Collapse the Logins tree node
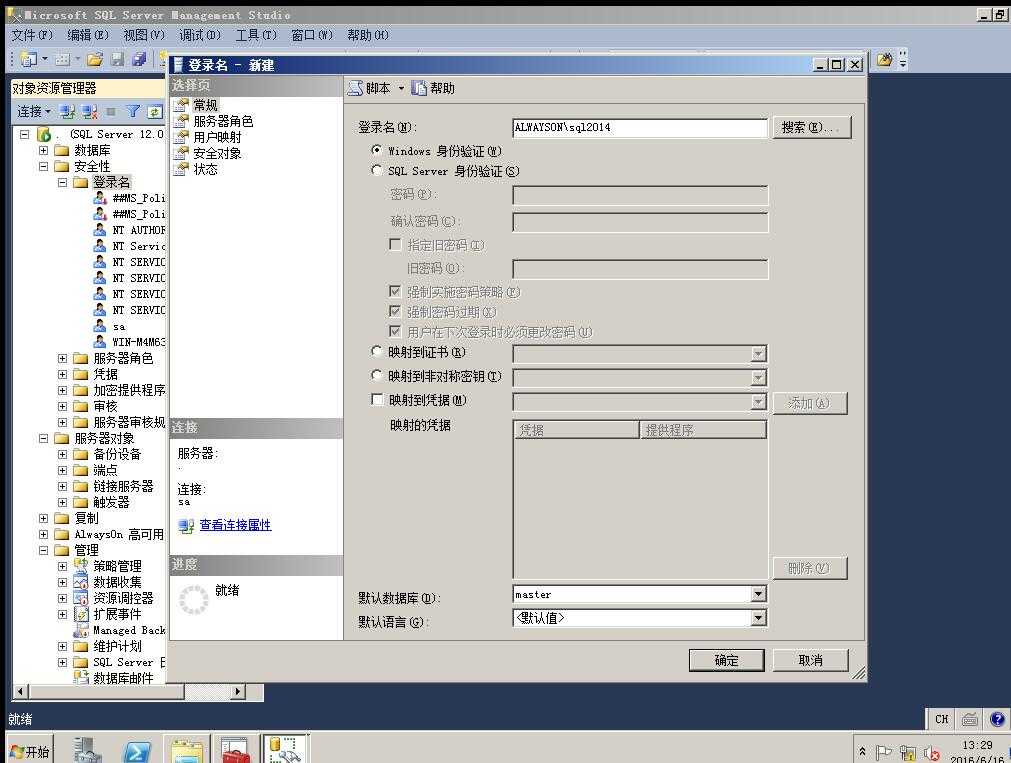 [x=63, y=183]
